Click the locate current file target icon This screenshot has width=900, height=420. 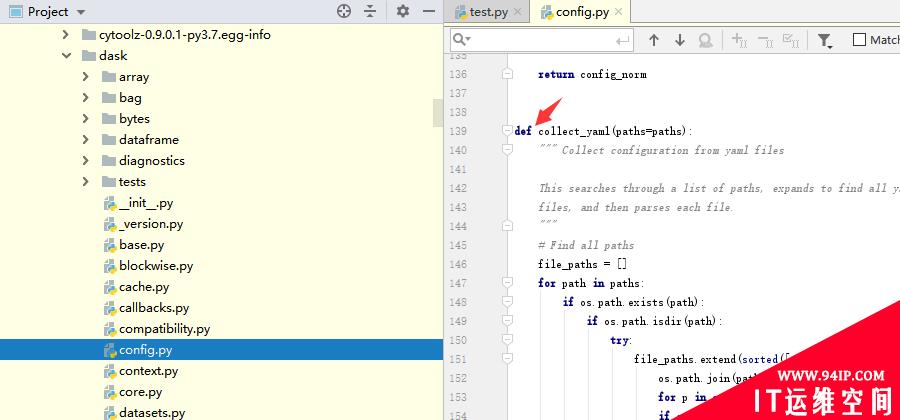tap(344, 11)
